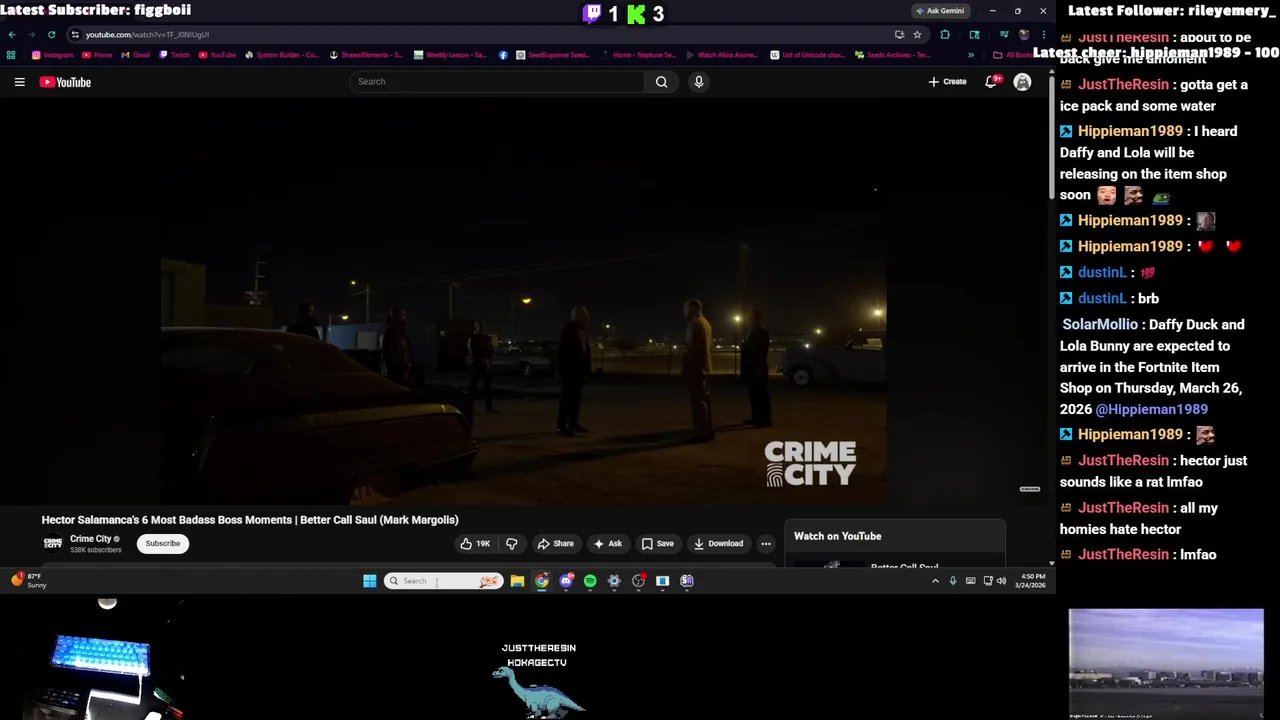The image size is (1280, 720).
Task: Open Chrome three-dot menu
Action: tap(1043, 35)
